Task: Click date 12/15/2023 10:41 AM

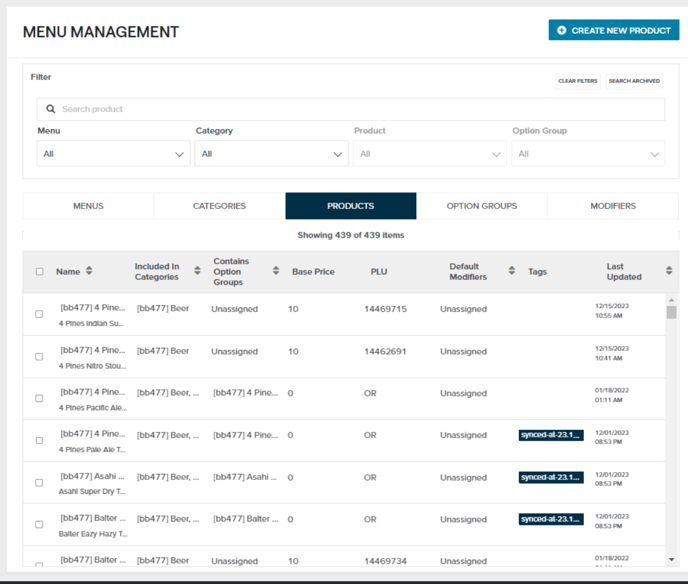Action: 612,353
